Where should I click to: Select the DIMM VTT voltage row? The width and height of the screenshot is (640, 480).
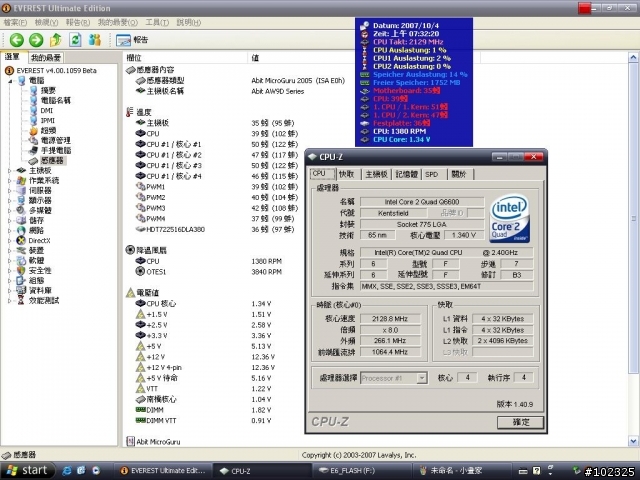coord(203,420)
